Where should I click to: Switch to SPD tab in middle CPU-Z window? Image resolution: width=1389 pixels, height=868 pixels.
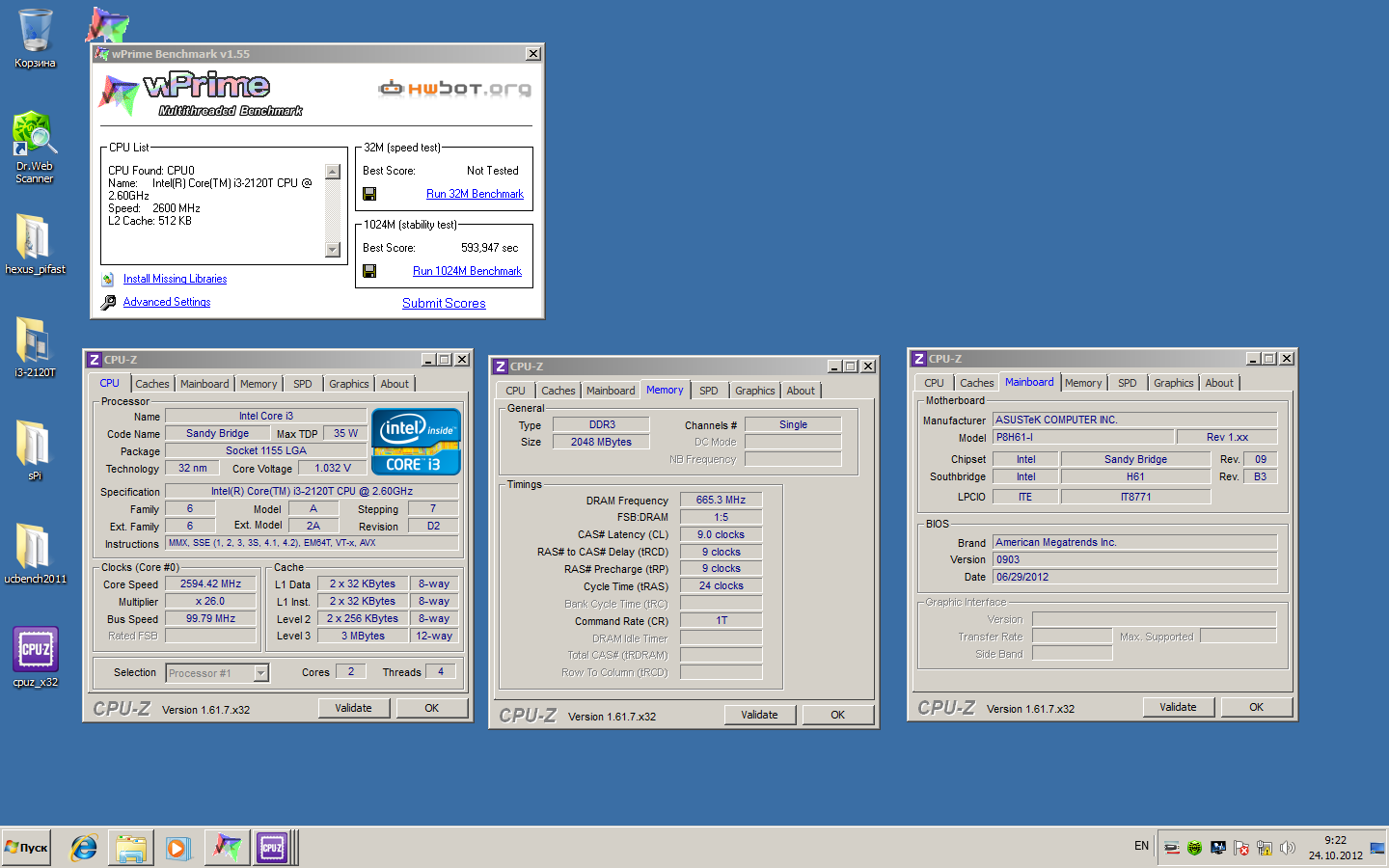coord(709,391)
